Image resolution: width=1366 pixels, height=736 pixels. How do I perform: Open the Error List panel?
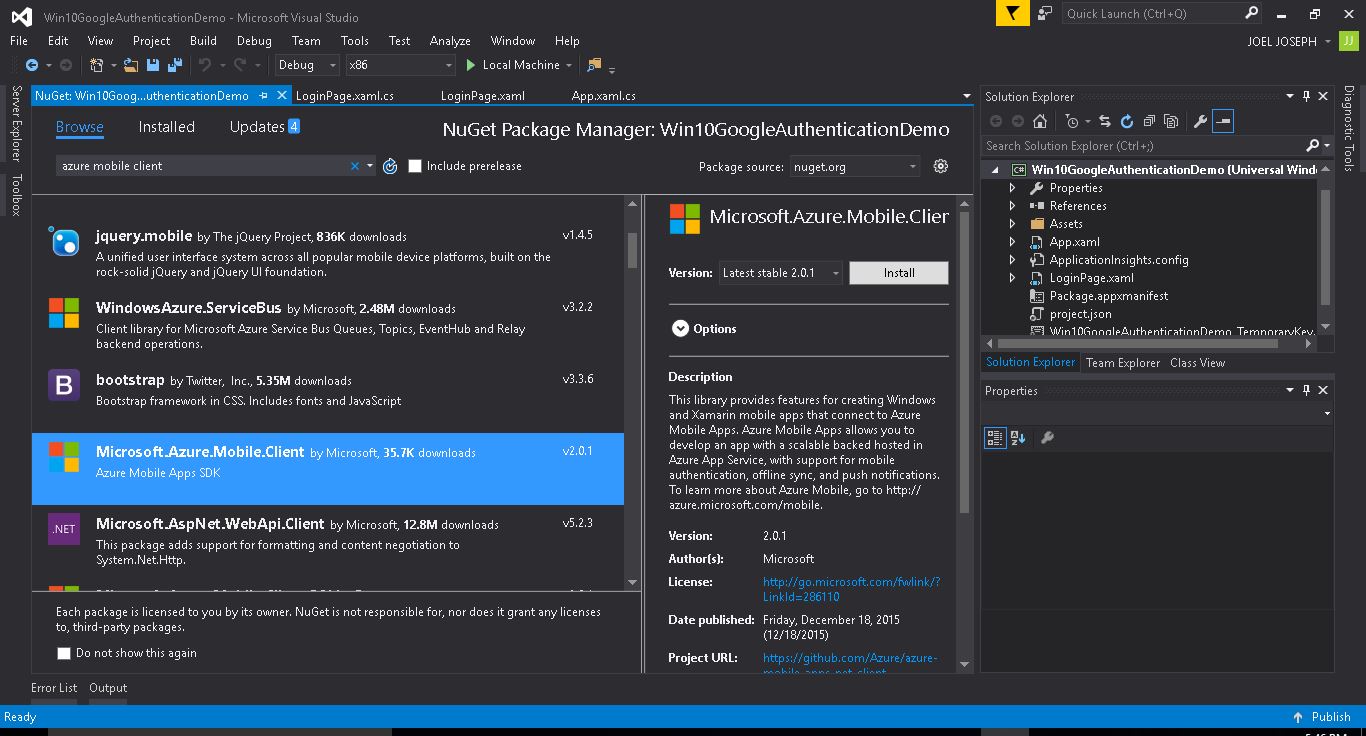pos(54,688)
